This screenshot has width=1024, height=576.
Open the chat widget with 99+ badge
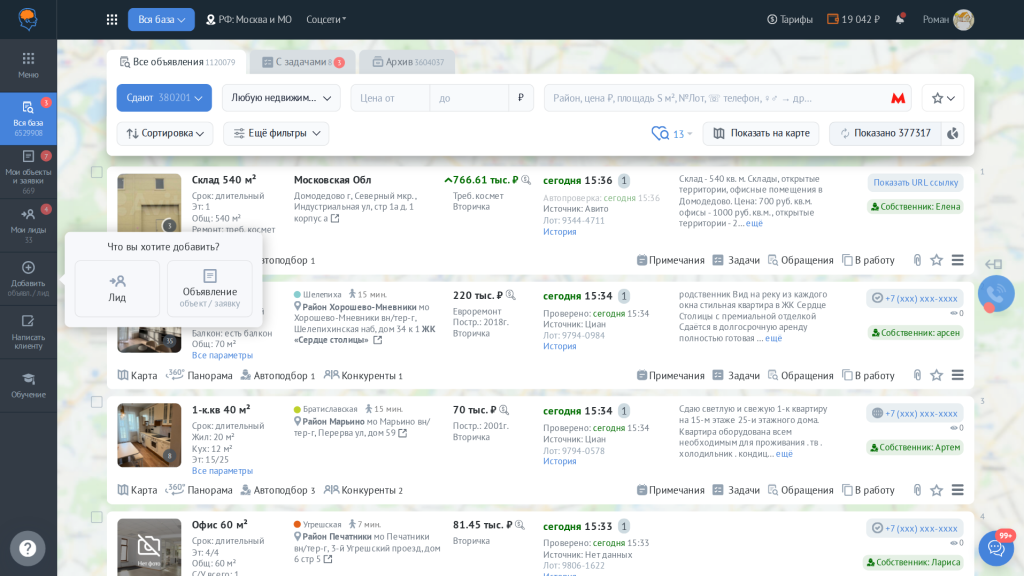[995, 548]
